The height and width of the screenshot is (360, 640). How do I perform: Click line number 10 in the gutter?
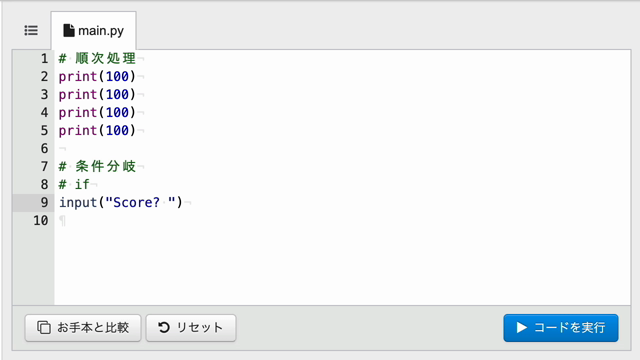[x=41, y=220]
